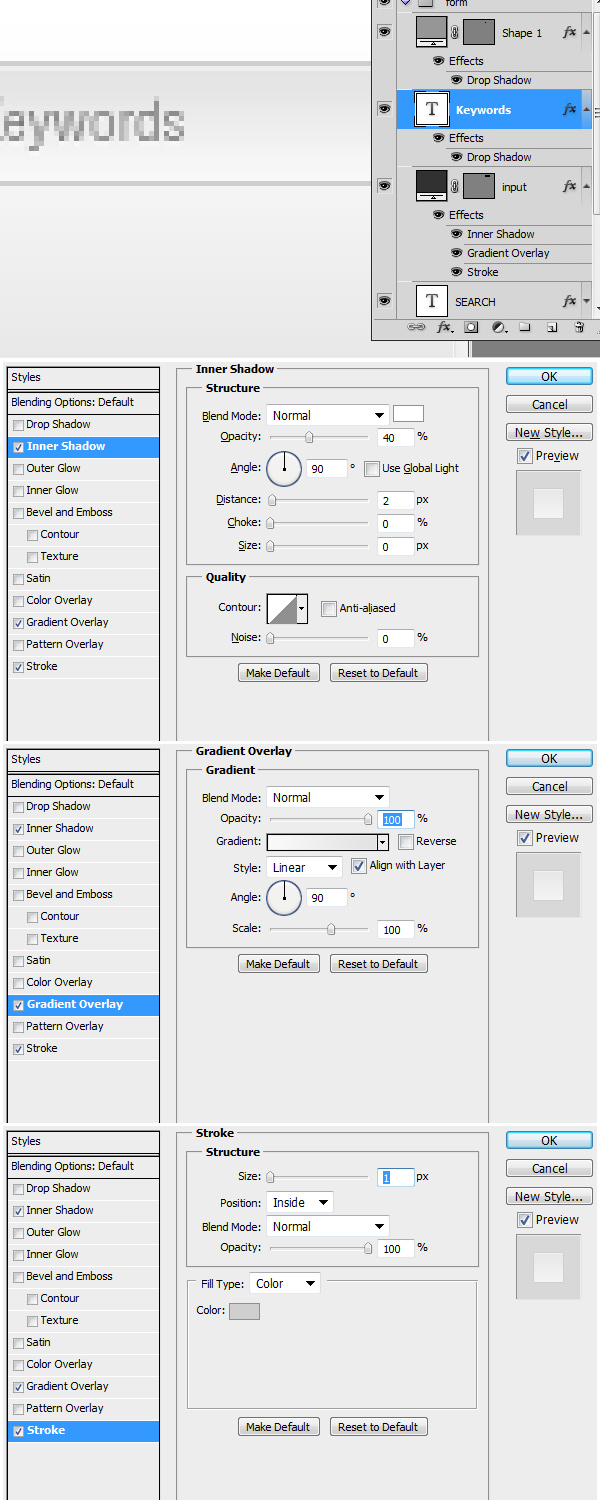Click the Stroke Color swatch
The width and height of the screenshot is (600, 1500).
[x=244, y=1311]
